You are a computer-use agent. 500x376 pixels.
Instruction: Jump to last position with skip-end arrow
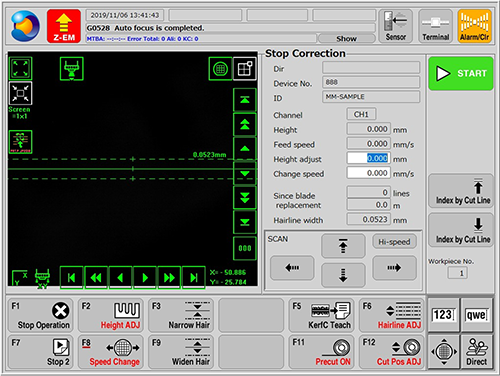(x=194, y=277)
